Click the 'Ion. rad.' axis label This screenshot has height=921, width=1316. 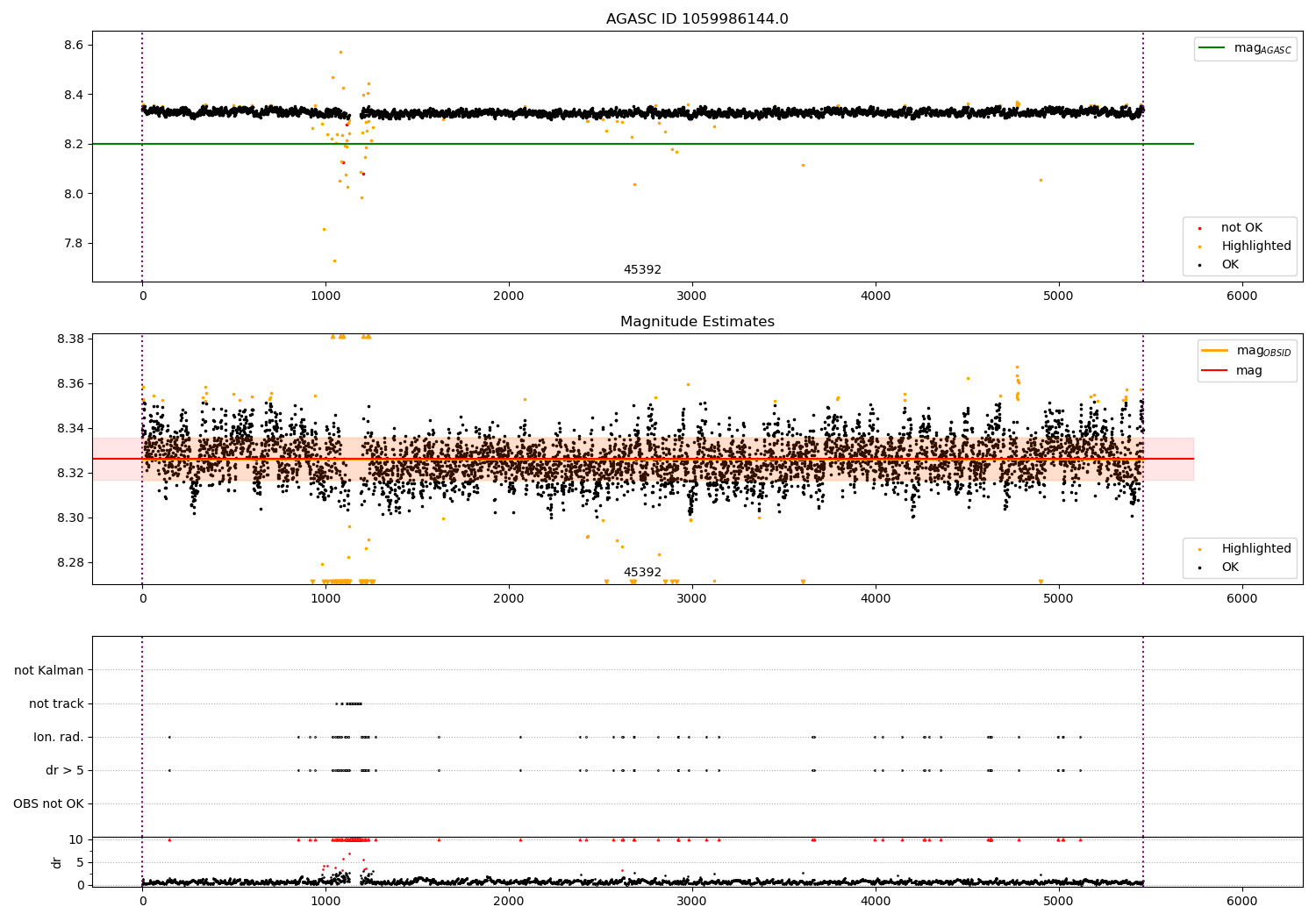(x=59, y=737)
